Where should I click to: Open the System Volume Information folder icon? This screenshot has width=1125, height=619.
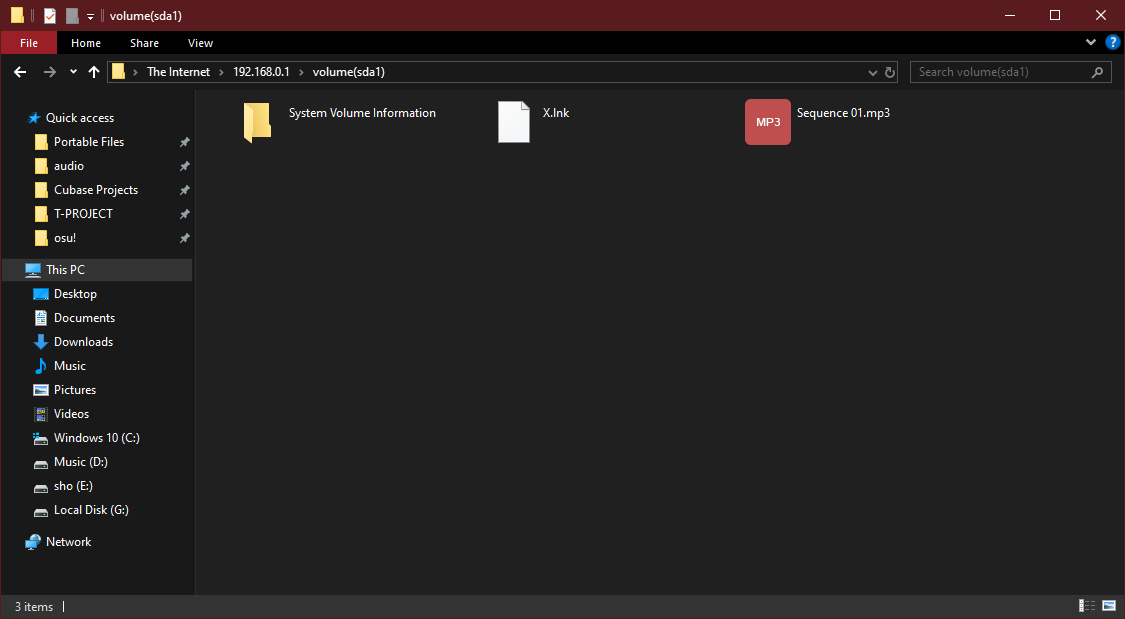tap(257, 122)
